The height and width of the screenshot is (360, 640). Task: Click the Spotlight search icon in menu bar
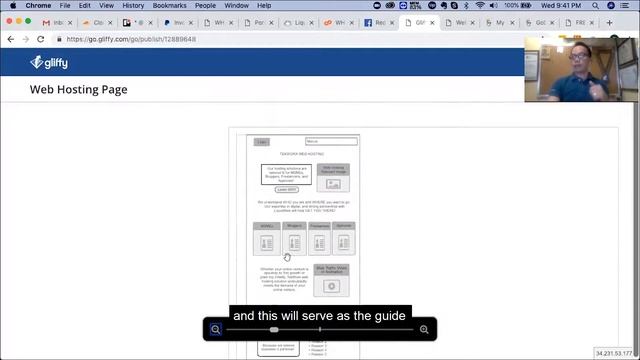click(x=596, y=6)
